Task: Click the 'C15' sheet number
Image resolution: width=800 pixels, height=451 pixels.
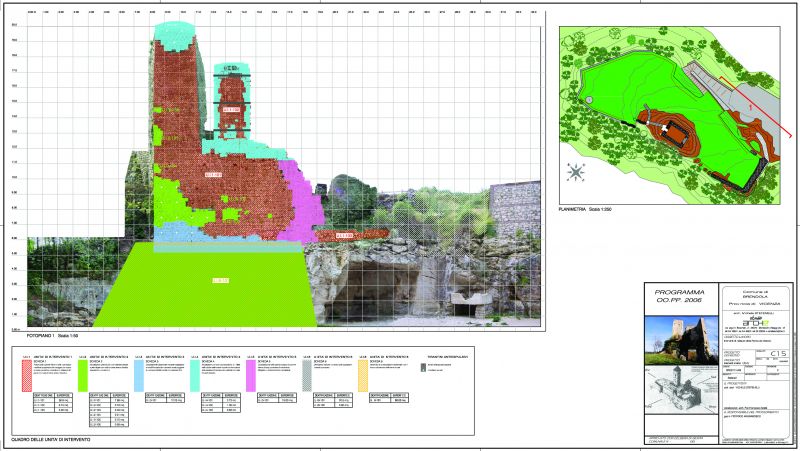Action: [x=778, y=353]
